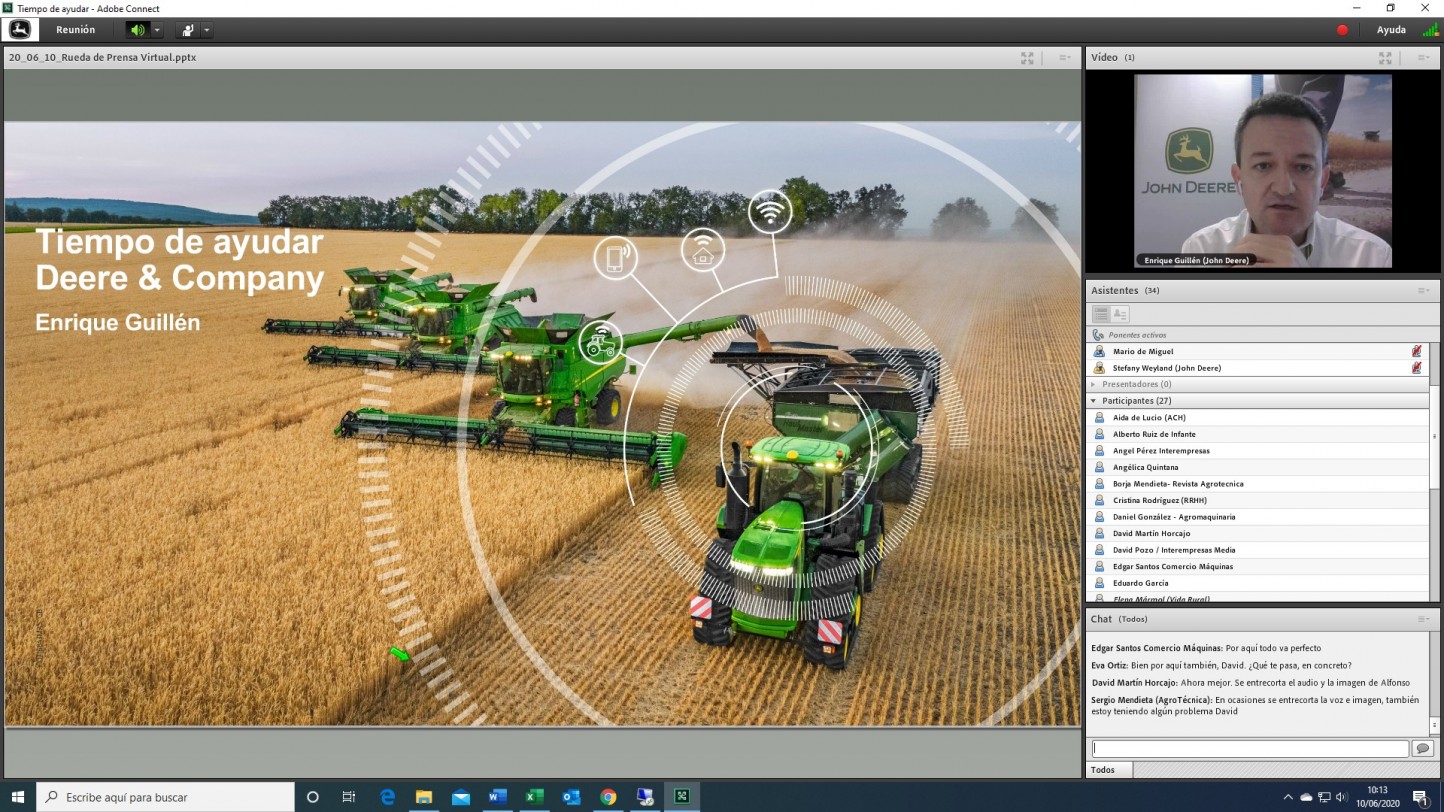This screenshot has width=1444, height=812.
Task: Select participant Cristina Rodriguez (RRHH)
Action: [1258, 500]
